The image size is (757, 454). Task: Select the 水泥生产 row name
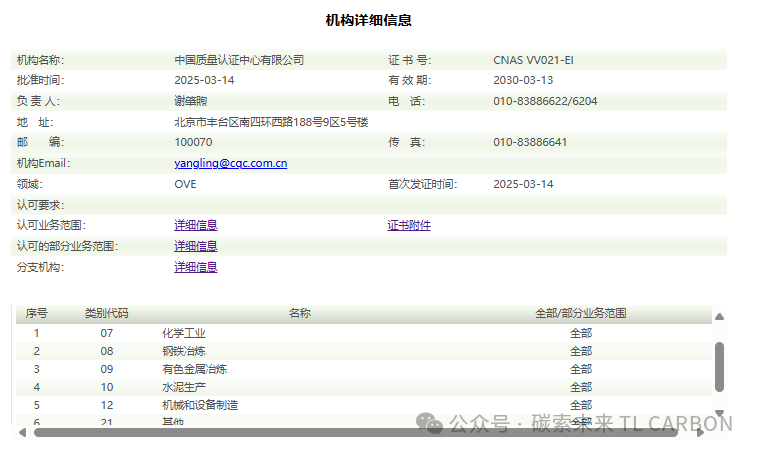pyautogui.click(x=184, y=387)
